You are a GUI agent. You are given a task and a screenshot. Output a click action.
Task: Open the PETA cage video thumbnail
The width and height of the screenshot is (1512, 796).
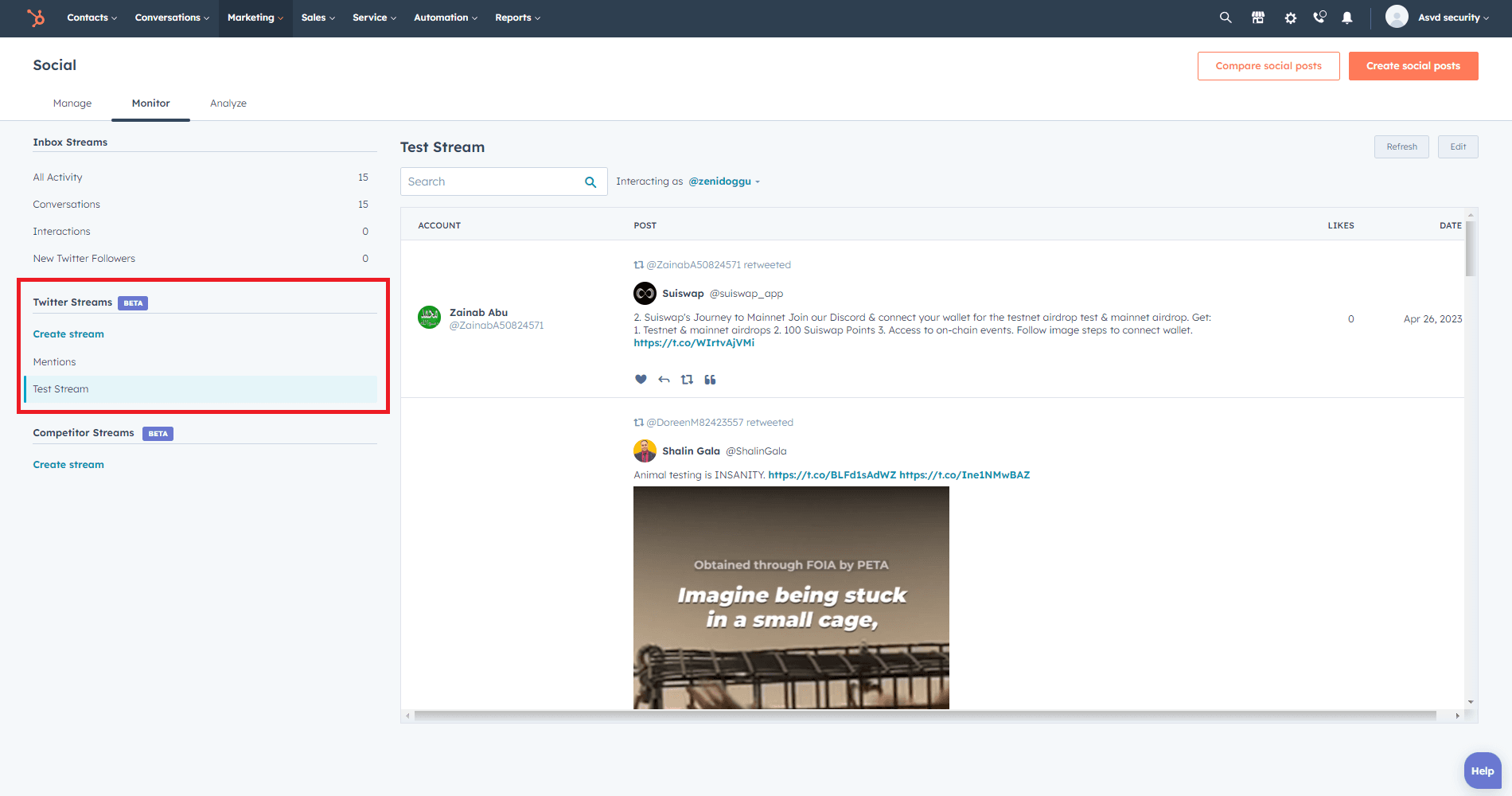coord(791,598)
